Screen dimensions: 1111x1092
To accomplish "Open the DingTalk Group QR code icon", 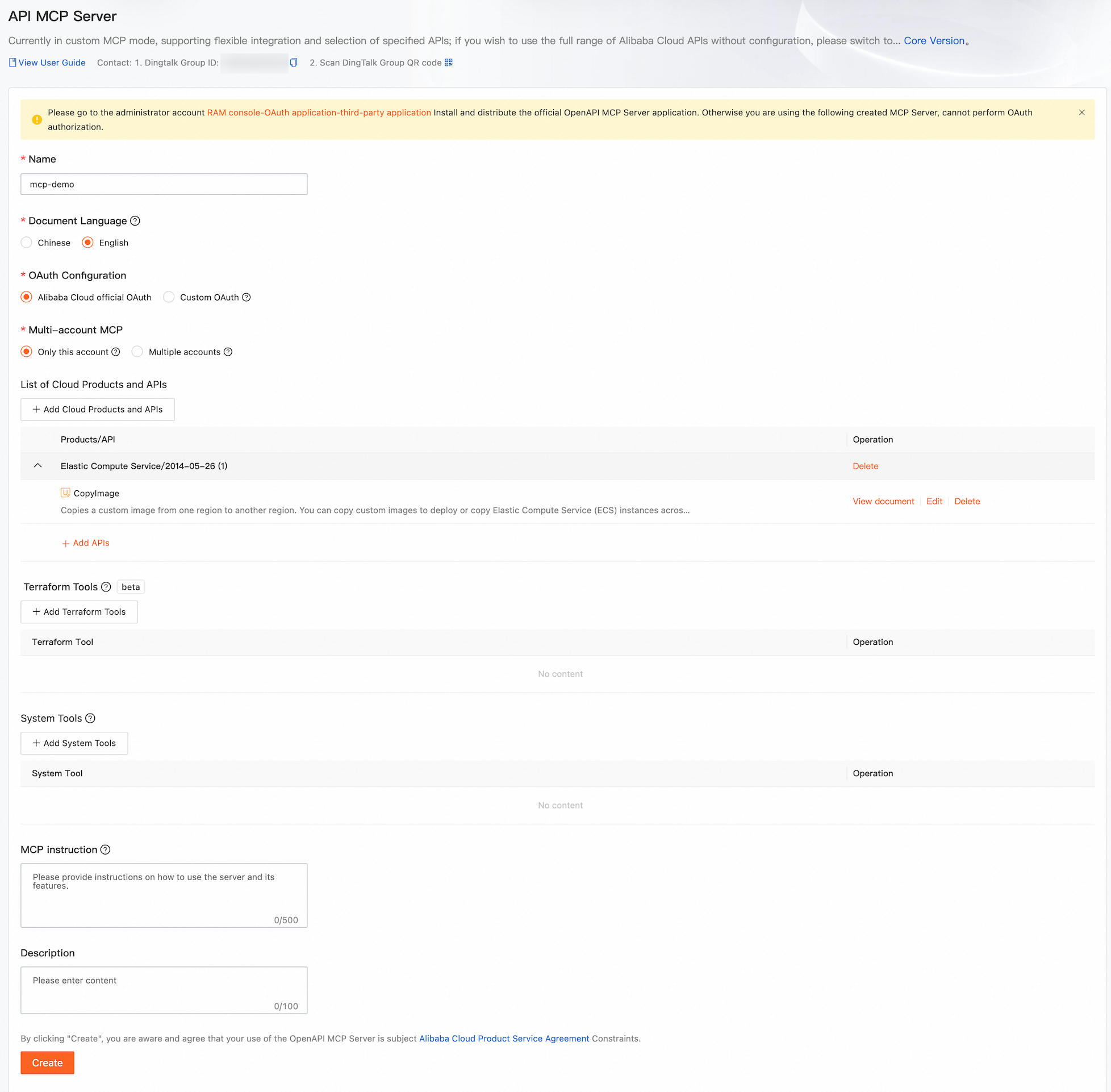I will point(449,62).
